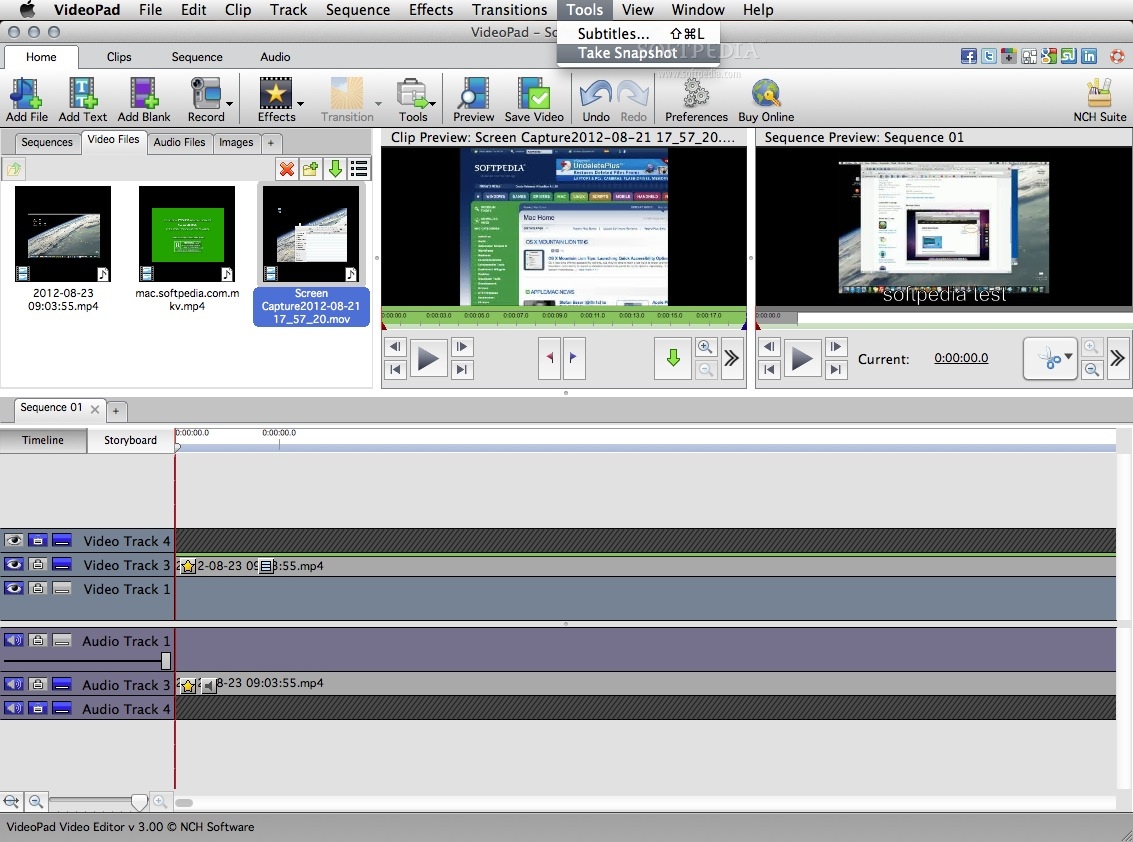
Task: Zoom out sequence preview timeline
Action: click(x=1092, y=369)
